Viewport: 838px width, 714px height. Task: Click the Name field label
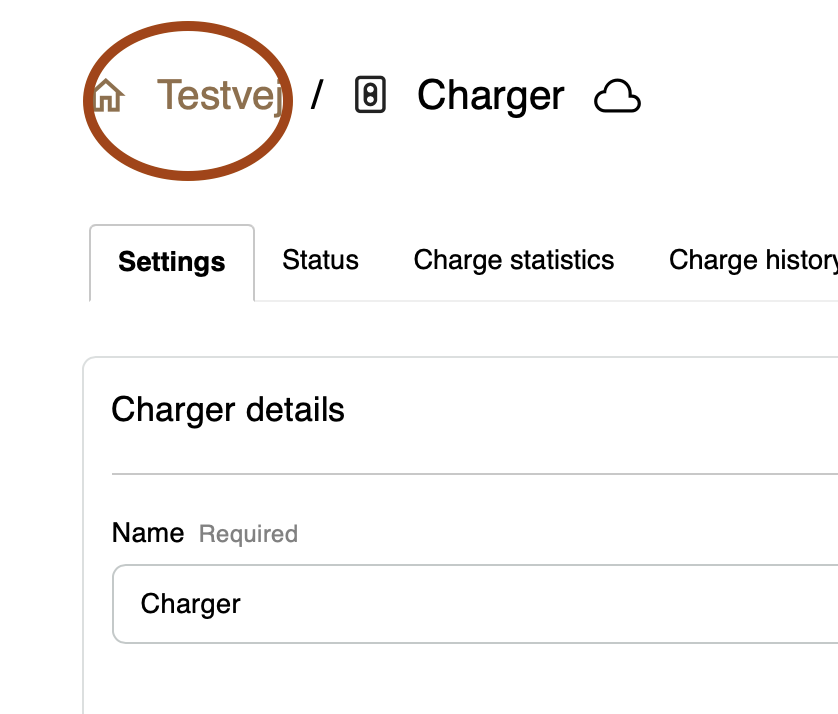pos(147,533)
